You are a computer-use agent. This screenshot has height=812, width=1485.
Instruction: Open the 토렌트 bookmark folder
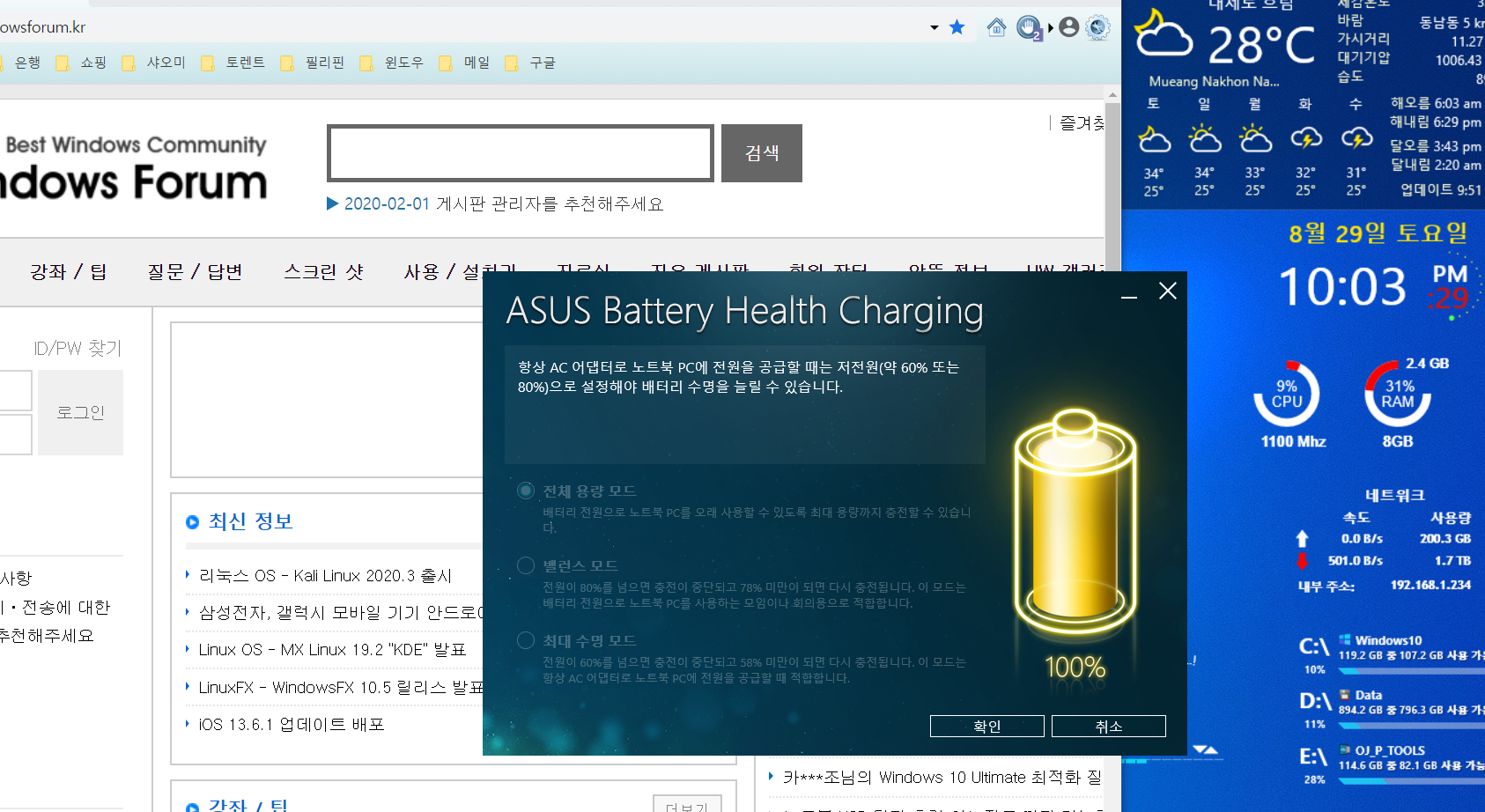pyautogui.click(x=233, y=63)
